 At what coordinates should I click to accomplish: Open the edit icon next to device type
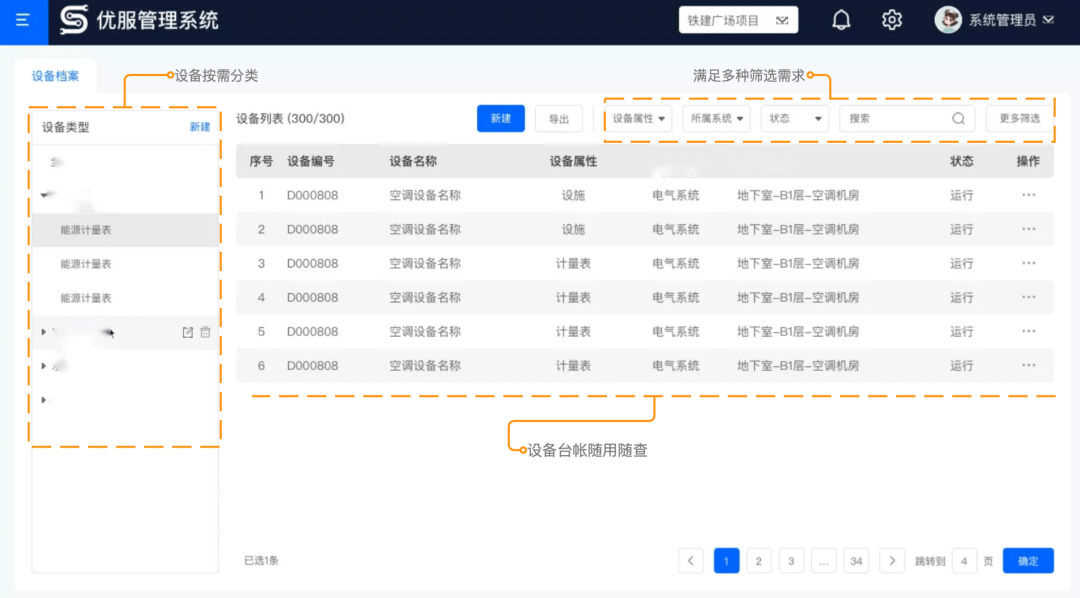[185, 331]
